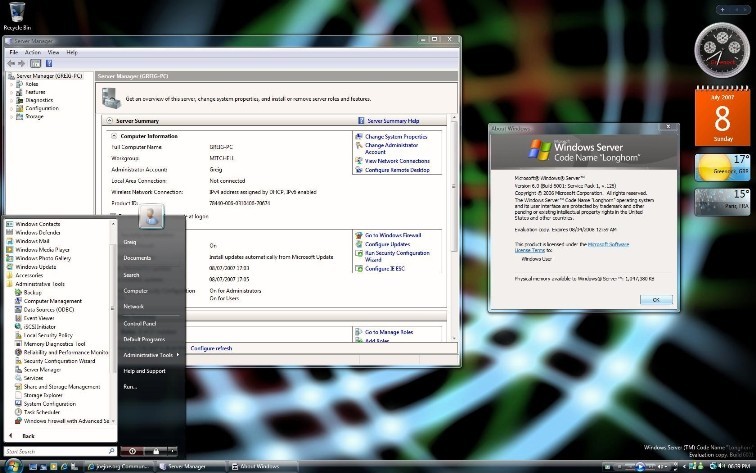Click OK in About Windows dialog
The width and height of the screenshot is (756, 473).
(x=656, y=299)
